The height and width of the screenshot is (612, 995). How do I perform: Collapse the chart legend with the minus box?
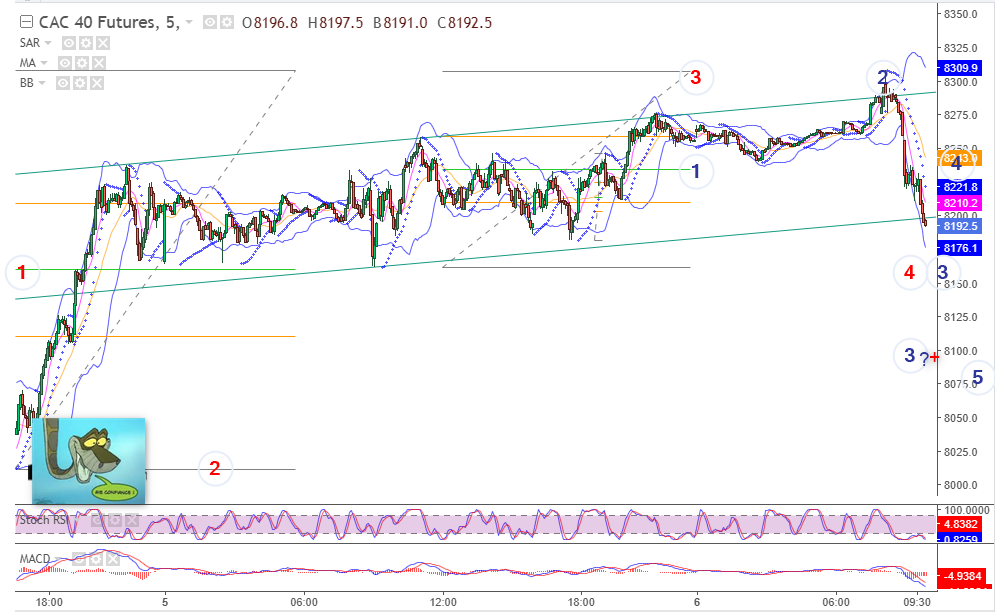click(x=26, y=23)
